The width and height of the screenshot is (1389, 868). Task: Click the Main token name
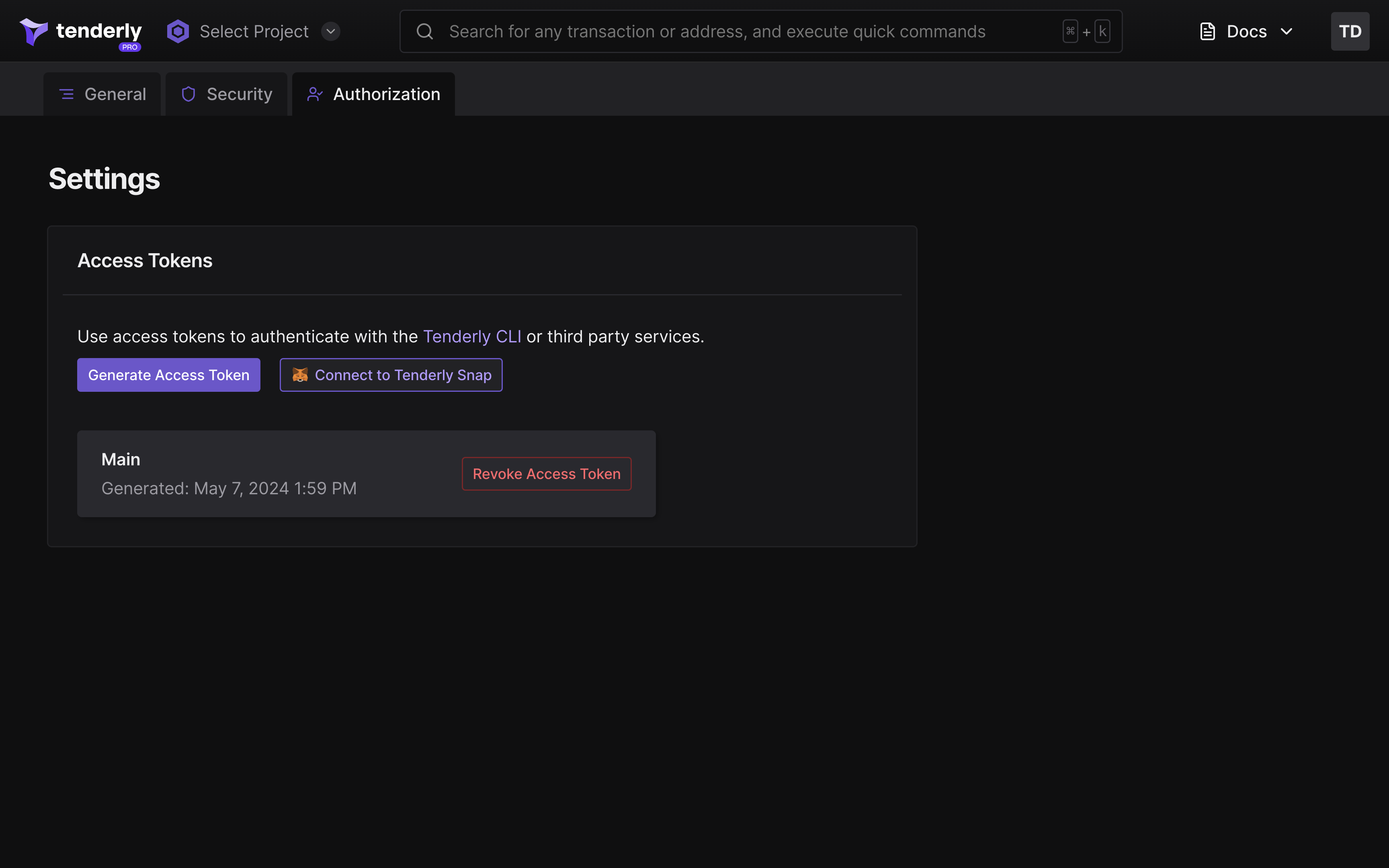pyautogui.click(x=121, y=459)
